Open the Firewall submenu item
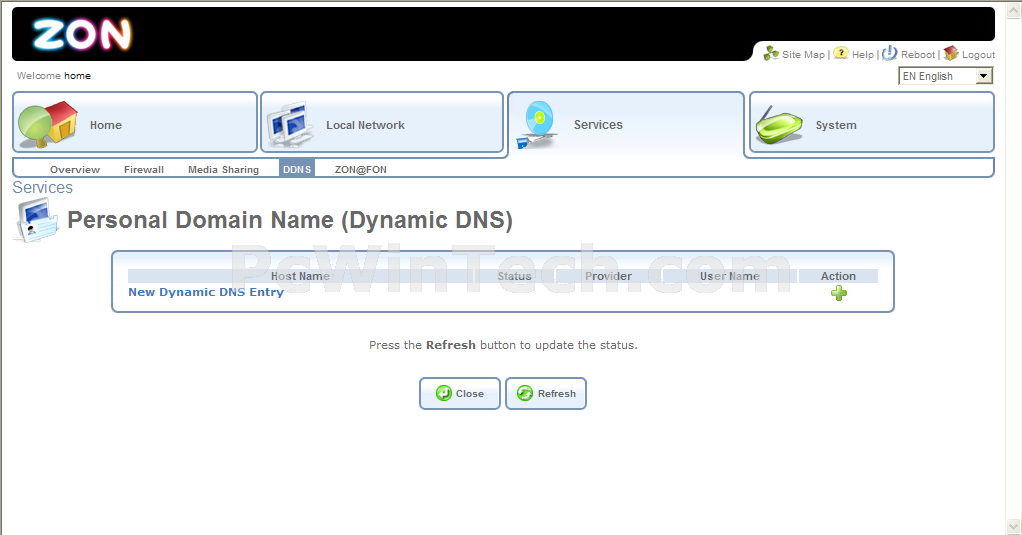 pos(143,169)
